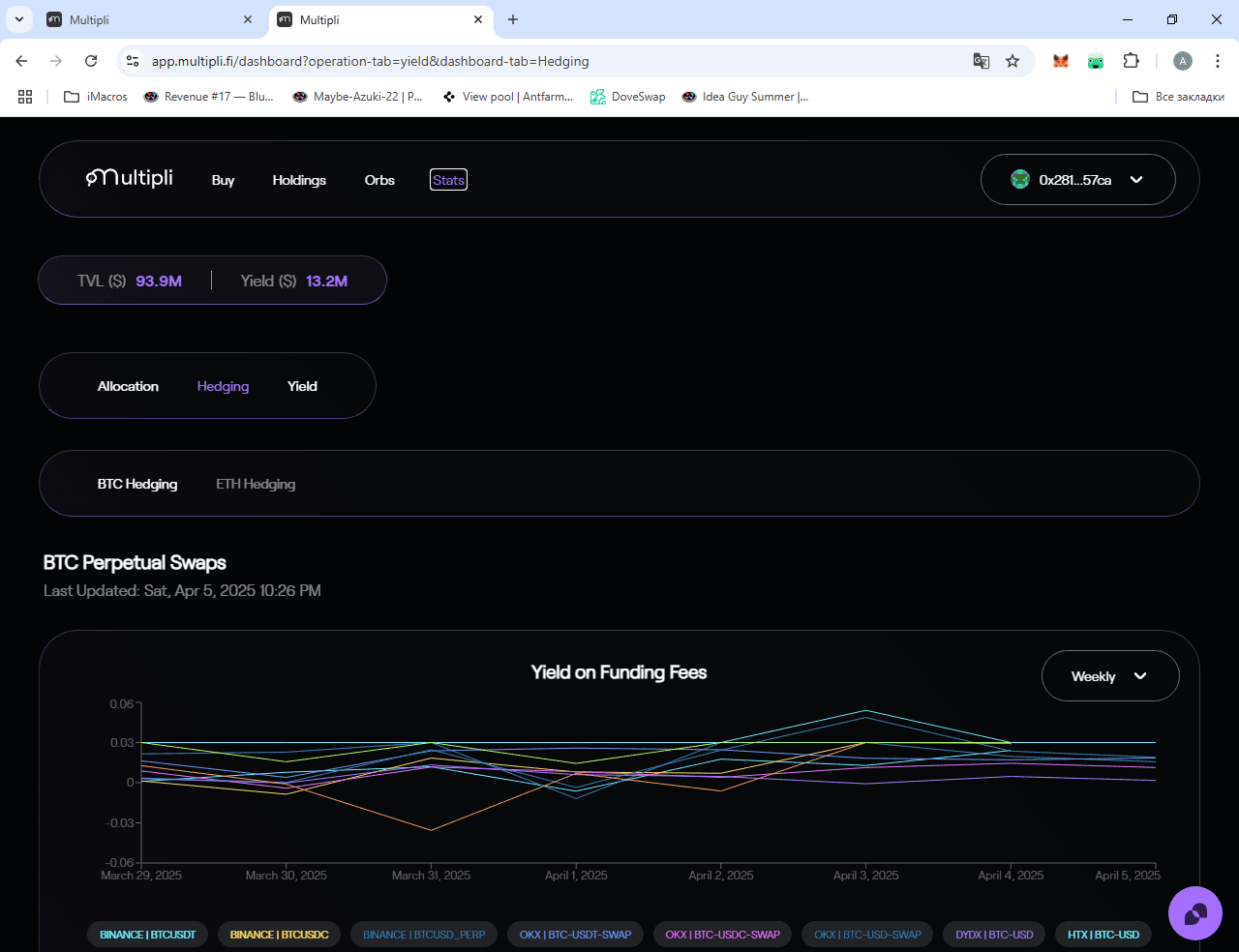Open the apps grid in bookmarks bar
The height and width of the screenshot is (952, 1239).
point(25,97)
